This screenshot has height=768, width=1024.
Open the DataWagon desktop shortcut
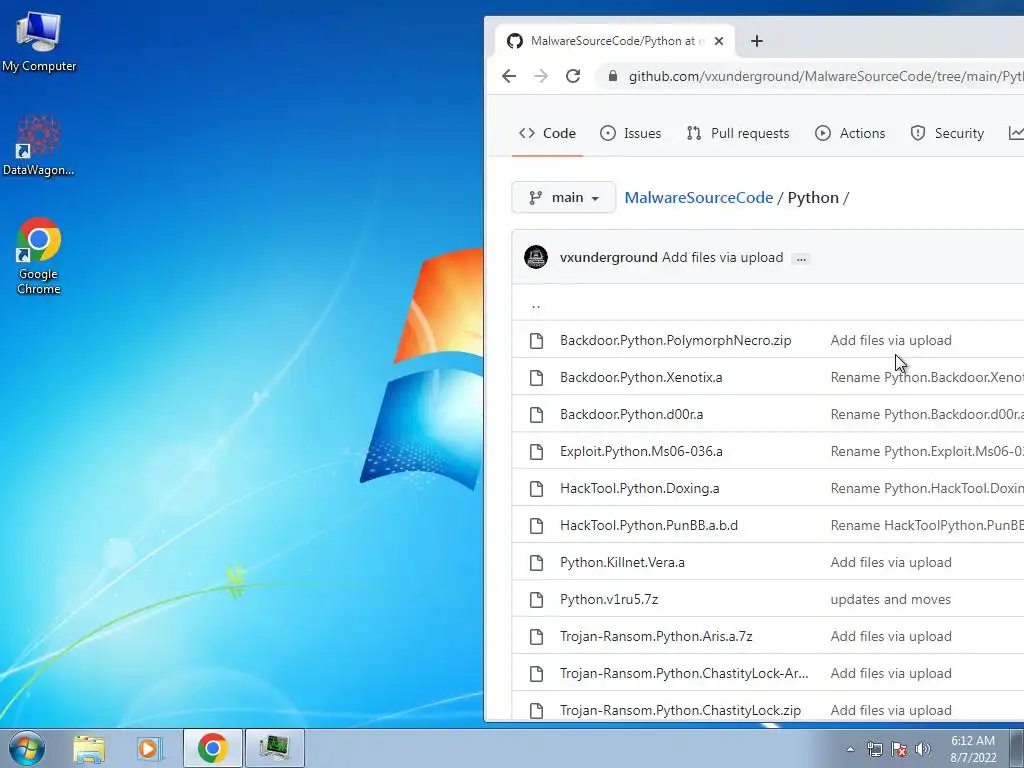pos(39,145)
